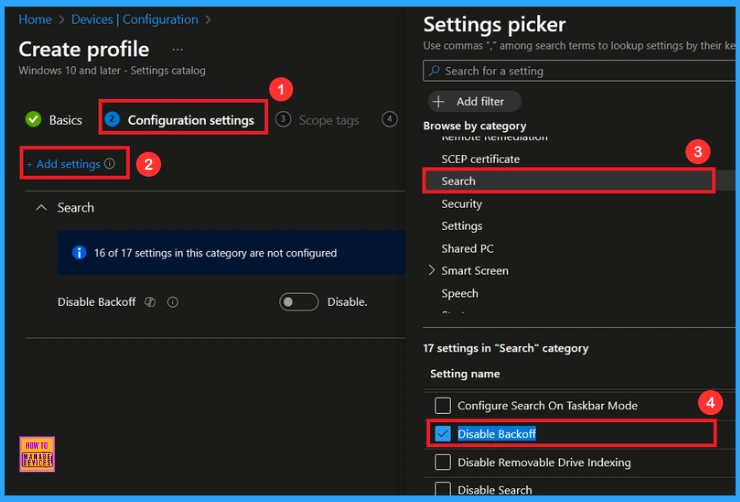
Task: Click the blue info icon in the settings banner
Action: pos(79,253)
